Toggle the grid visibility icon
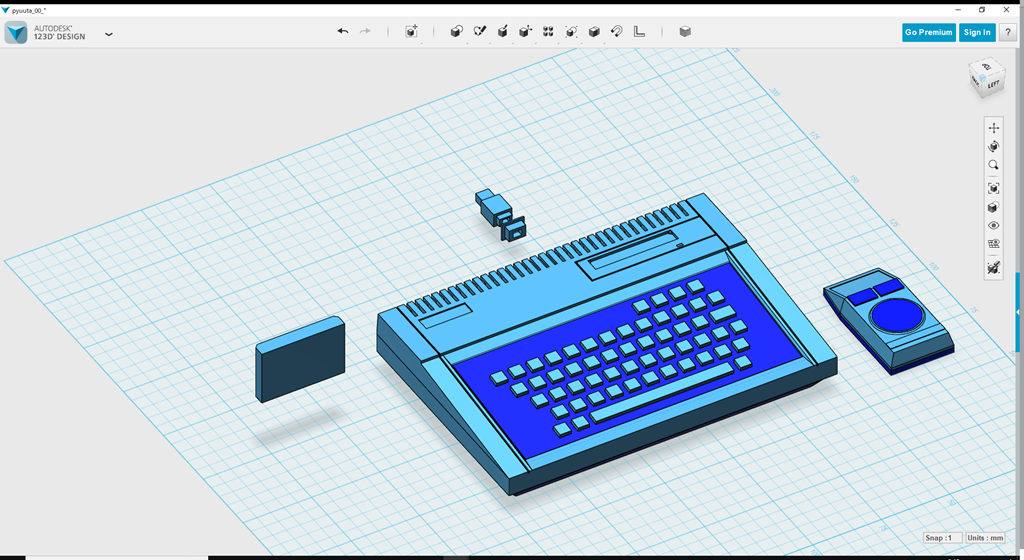Viewport: 1024px width, 560px height. tap(993, 244)
